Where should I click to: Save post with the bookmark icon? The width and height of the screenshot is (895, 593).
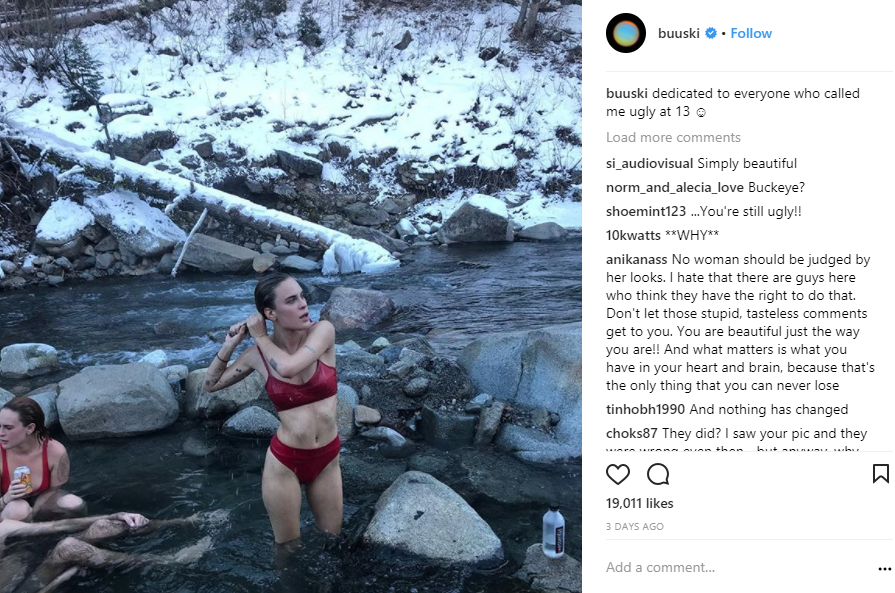tap(880, 474)
